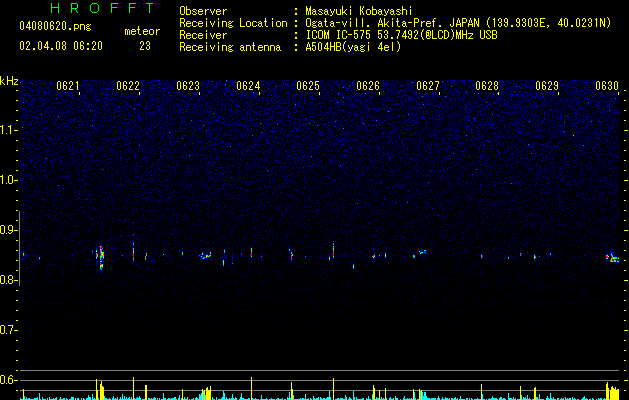
Task: Click the 0626 time marker
Action: coord(368,86)
